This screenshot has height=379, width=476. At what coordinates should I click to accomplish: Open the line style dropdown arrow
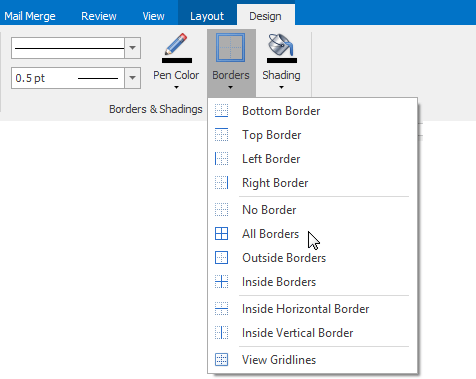(132, 48)
